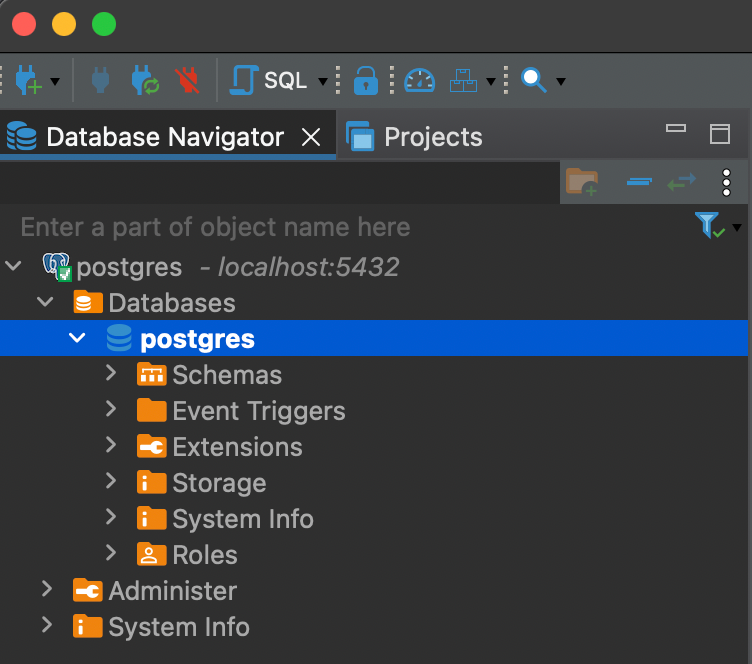Click the magnifier search icon
This screenshot has height=664, width=752.
tap(534, 81)
